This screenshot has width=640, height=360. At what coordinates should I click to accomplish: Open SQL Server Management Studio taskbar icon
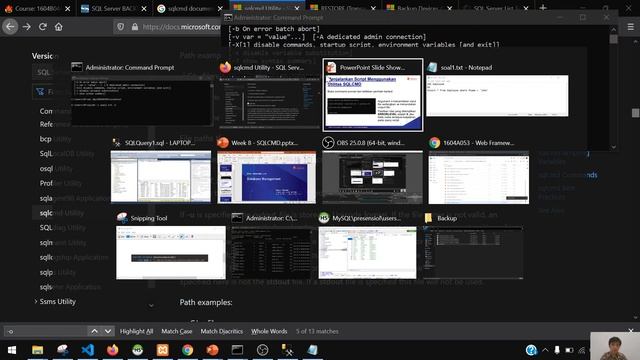(287, 350)
